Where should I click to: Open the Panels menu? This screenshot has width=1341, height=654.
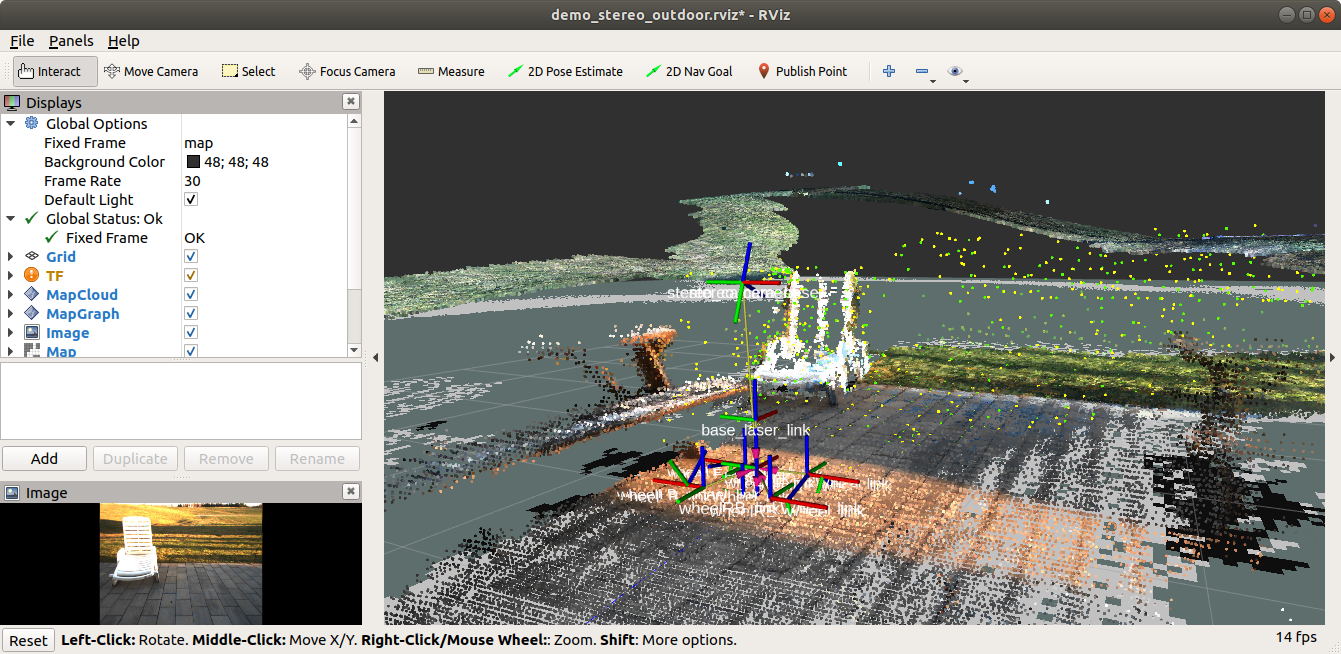[x=71, y=41]
